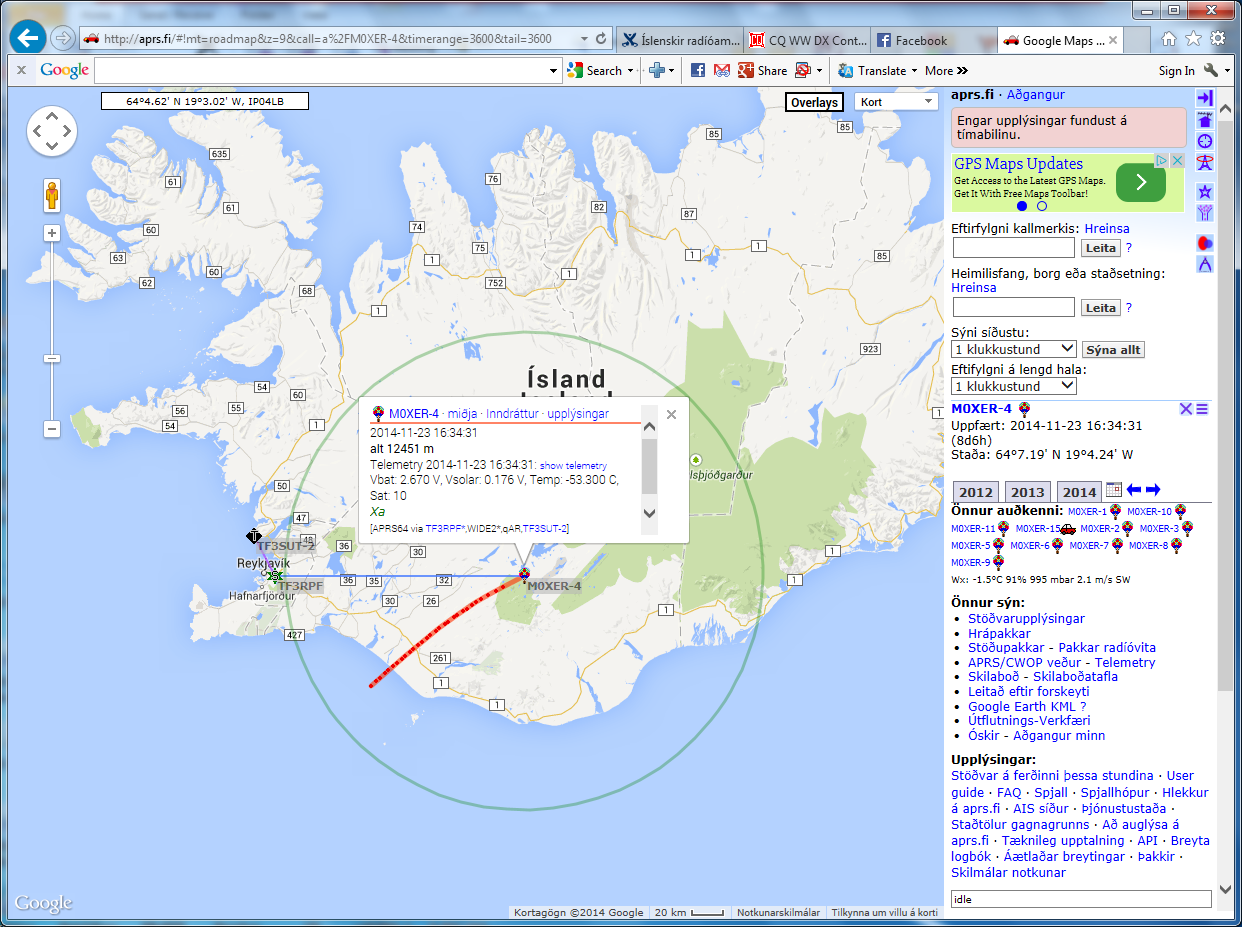Open the Hrápakkar link
The height and width of the screenshot is (927, 1242).
[x=999, y=633]
